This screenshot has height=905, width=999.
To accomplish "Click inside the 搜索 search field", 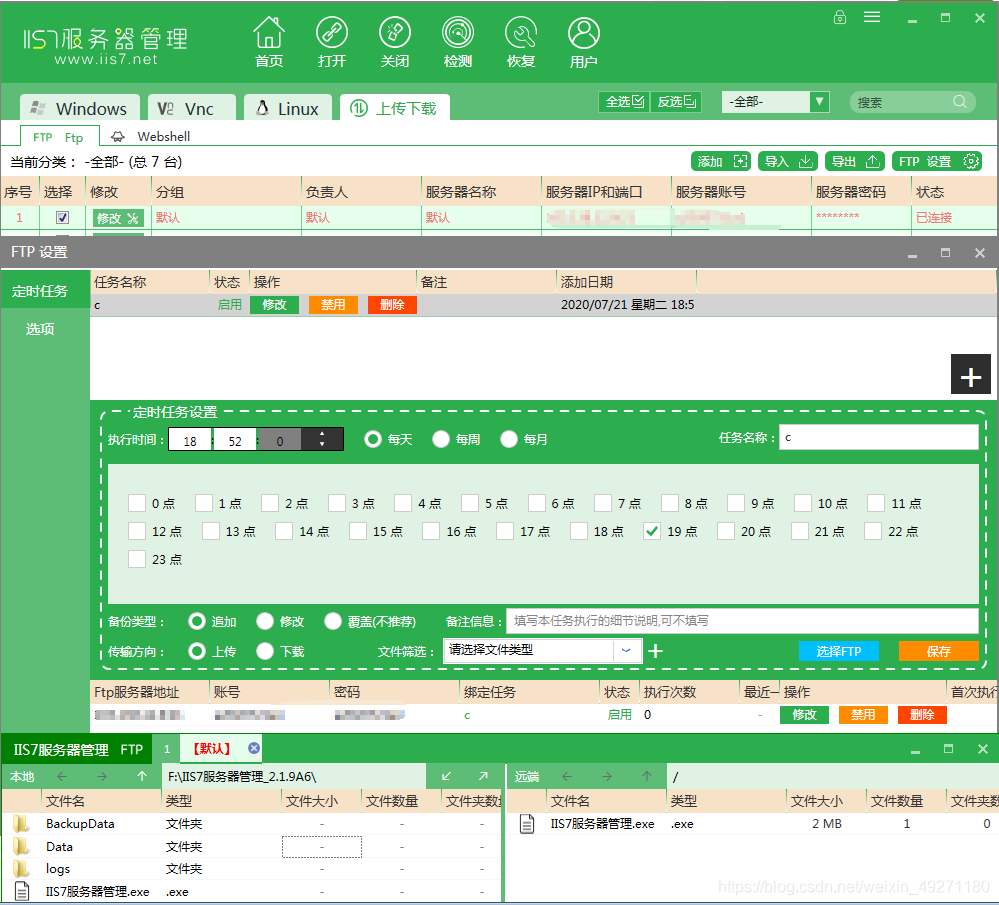I will click(x=900, y=102).
